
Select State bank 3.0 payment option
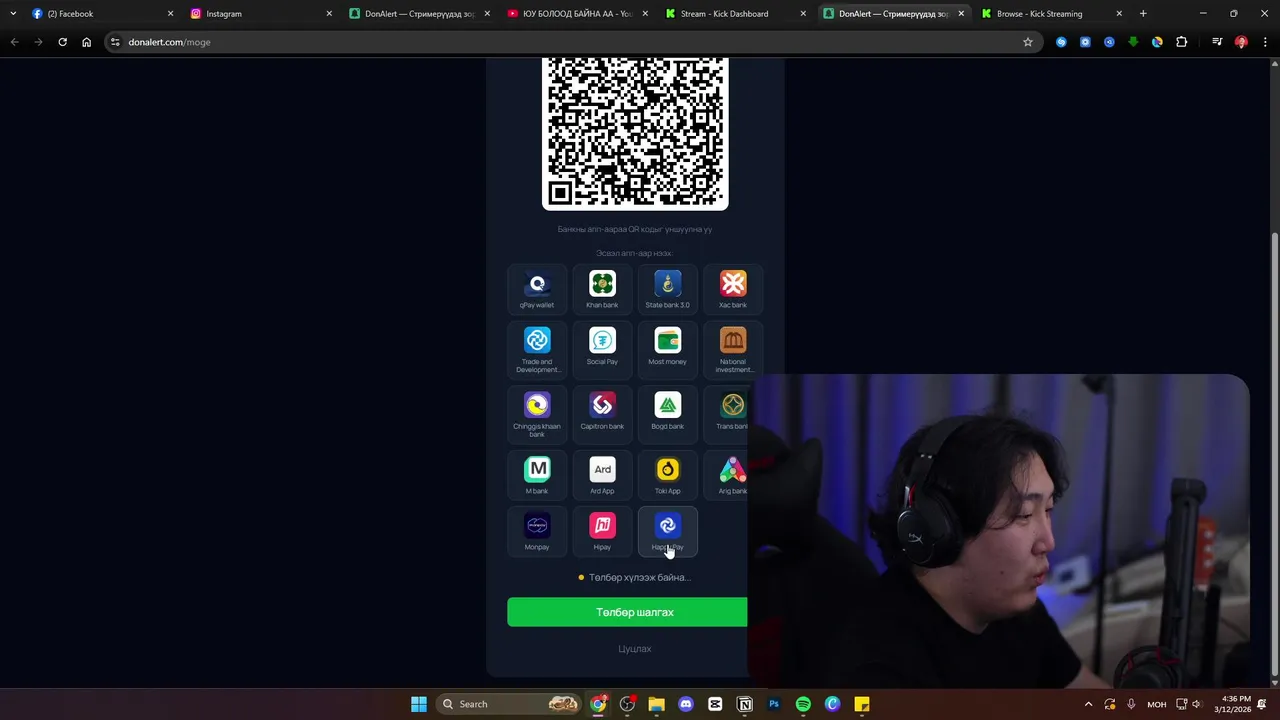667,290
